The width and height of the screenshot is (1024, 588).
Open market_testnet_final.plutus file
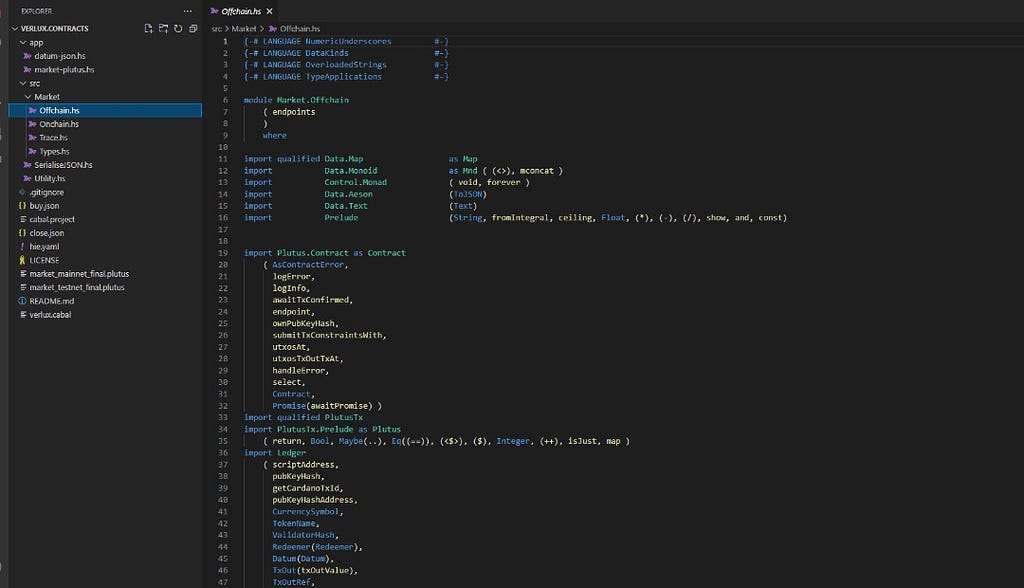(x=77, y=287)
